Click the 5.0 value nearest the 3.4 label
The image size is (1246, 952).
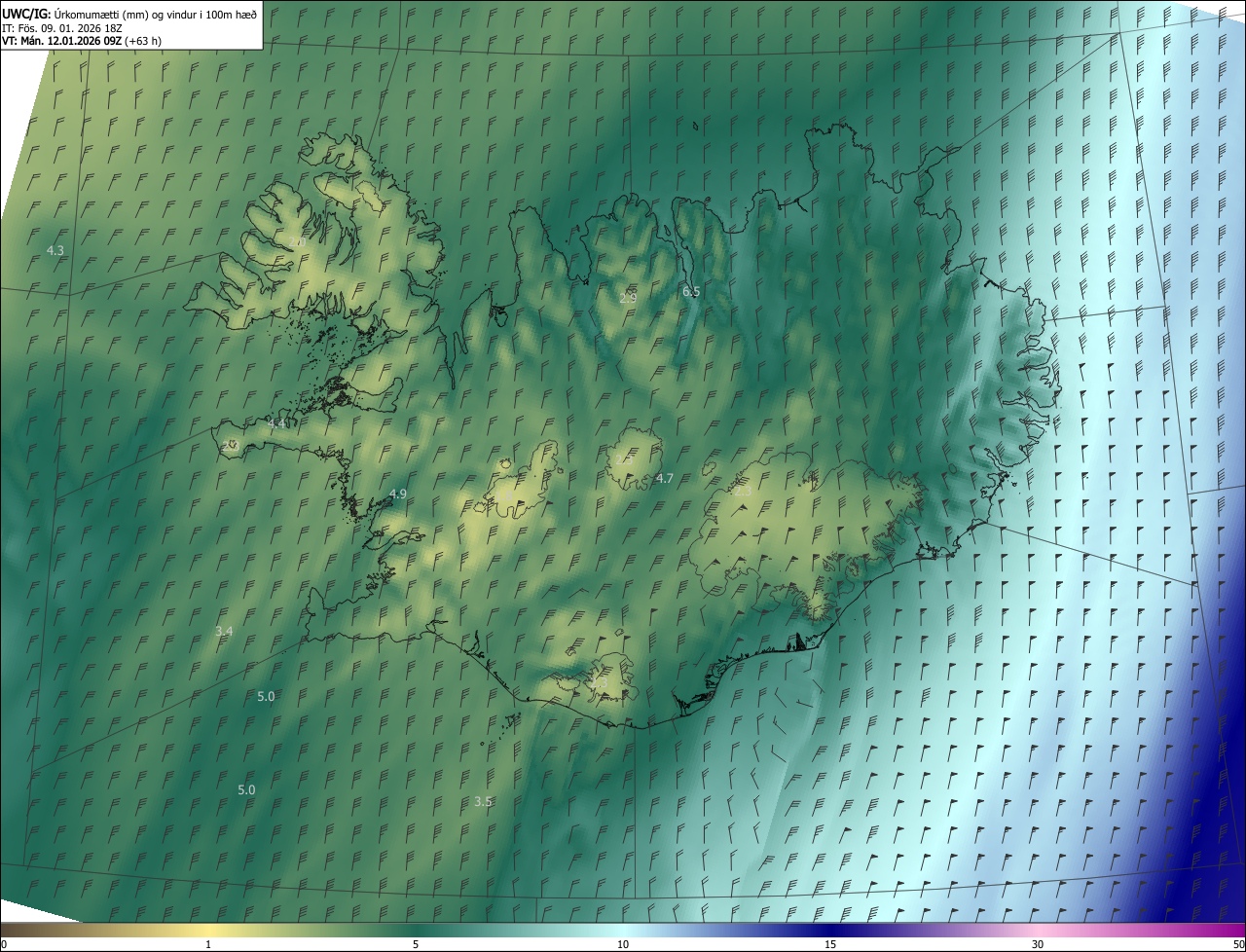click(266, 697)
